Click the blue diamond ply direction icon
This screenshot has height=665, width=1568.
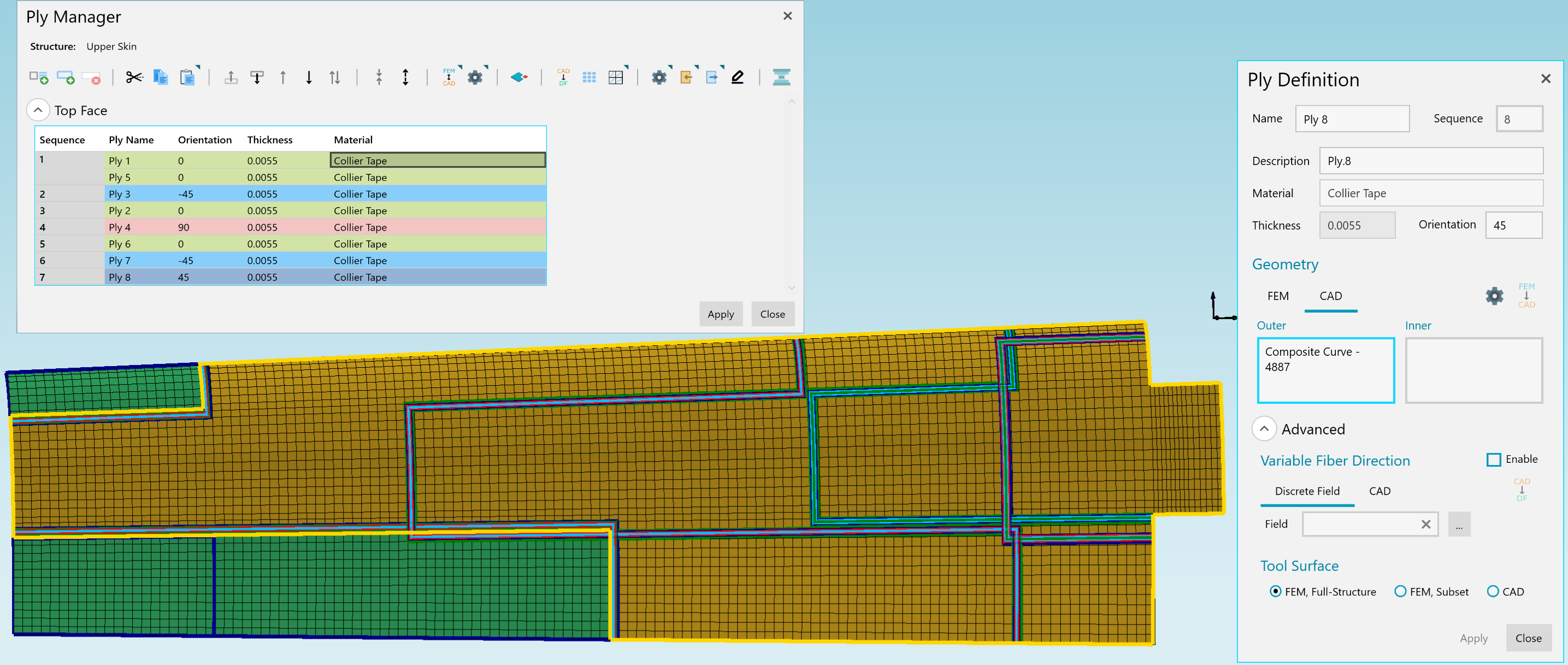point(518,78)
